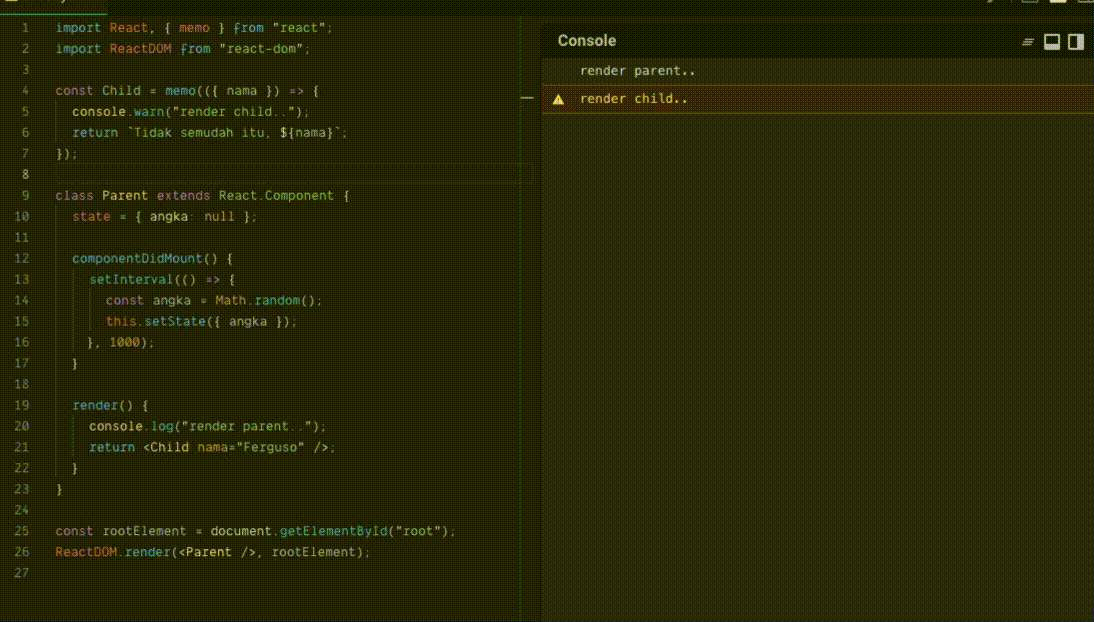Viewport: 1094px width, 622px height.
Task: Place cursor on empty line 8
Action: 200,174
